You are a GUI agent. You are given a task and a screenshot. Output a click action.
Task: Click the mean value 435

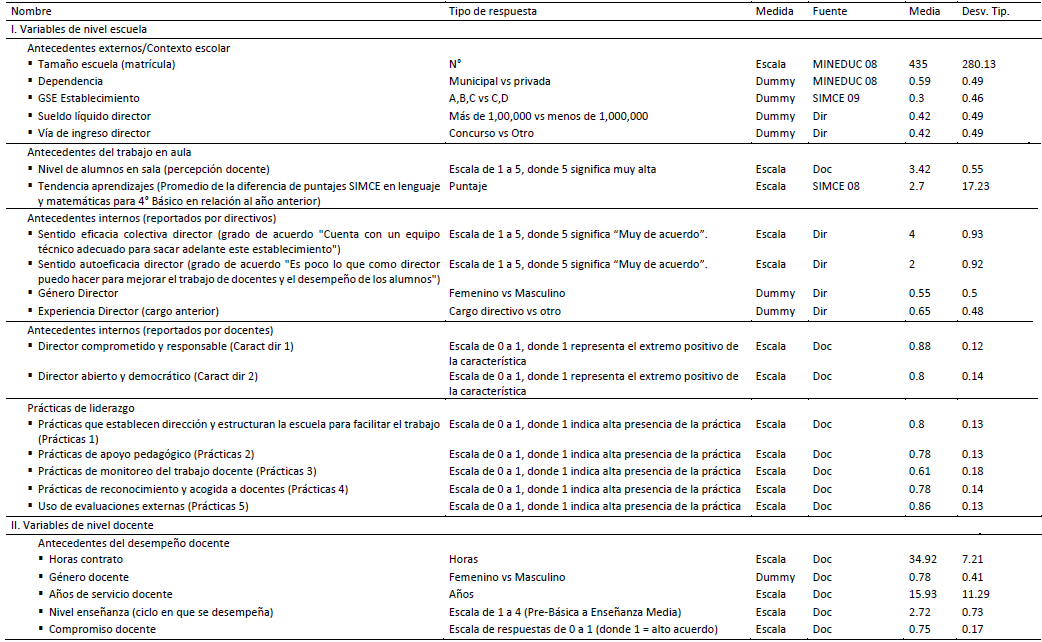[921, 64]
